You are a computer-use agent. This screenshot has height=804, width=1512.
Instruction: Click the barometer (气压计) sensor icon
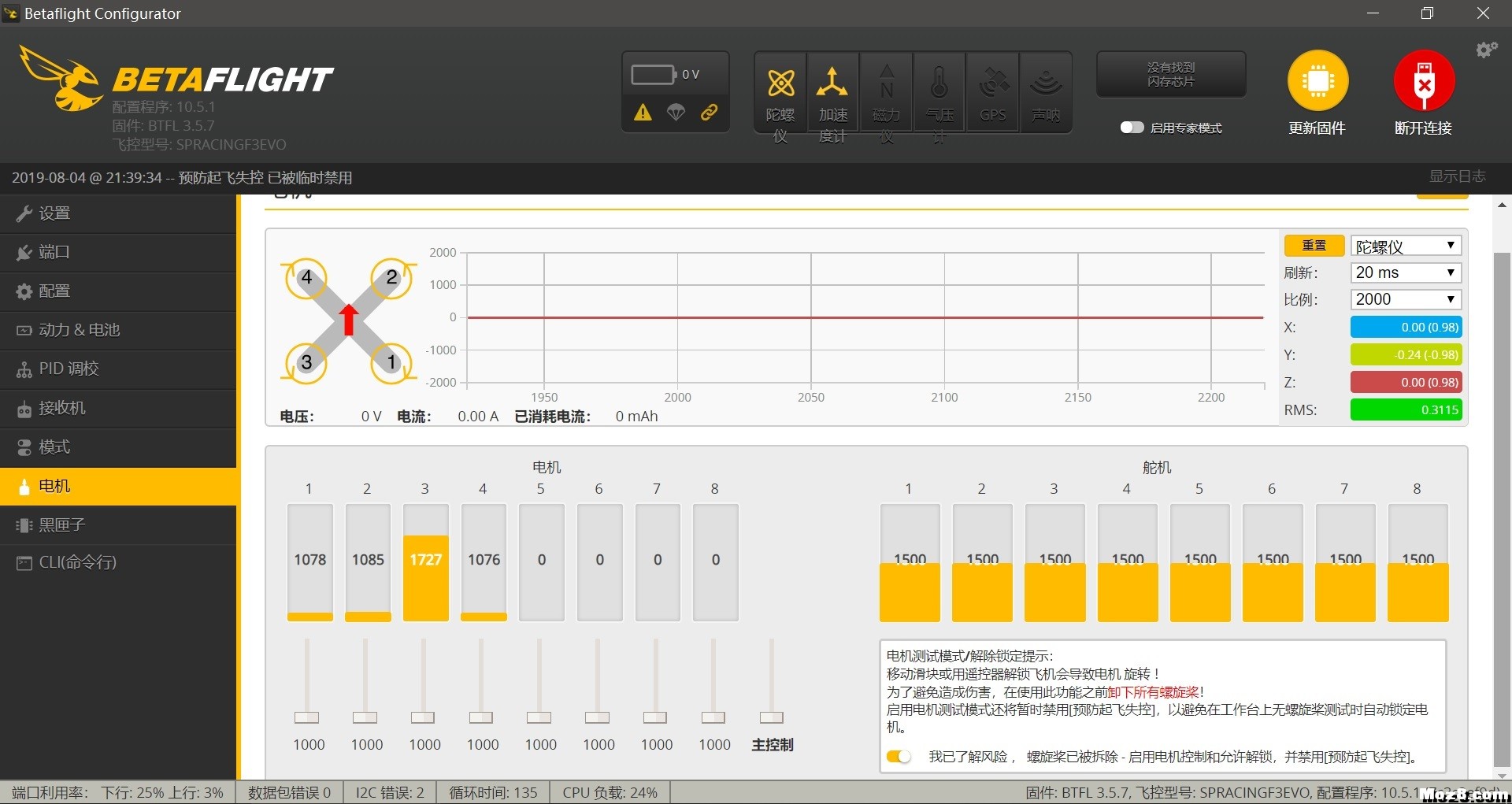[939, 94]
